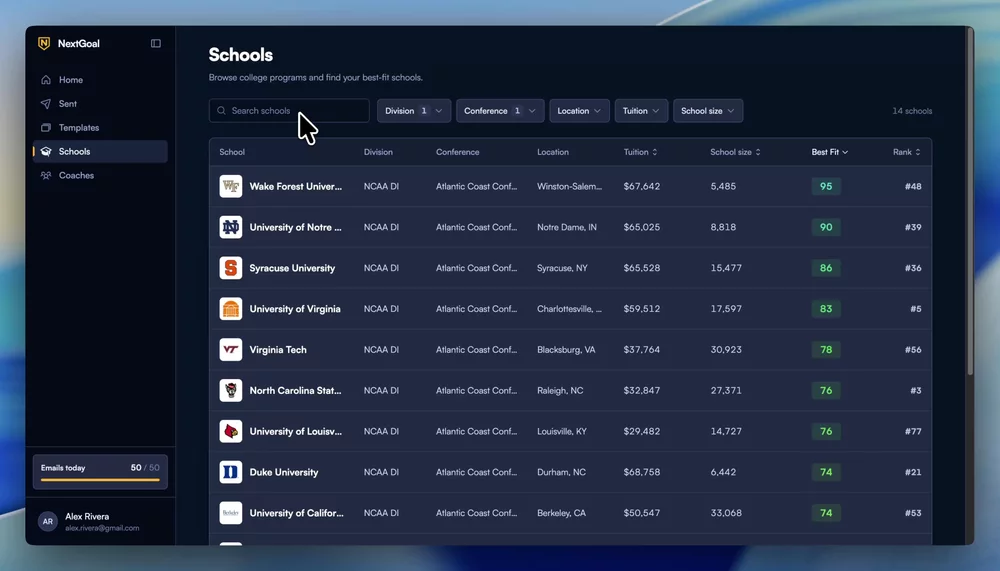Open the Templates section
The width and height of the screenshot is (1000, 571).
tap(100, 128)
